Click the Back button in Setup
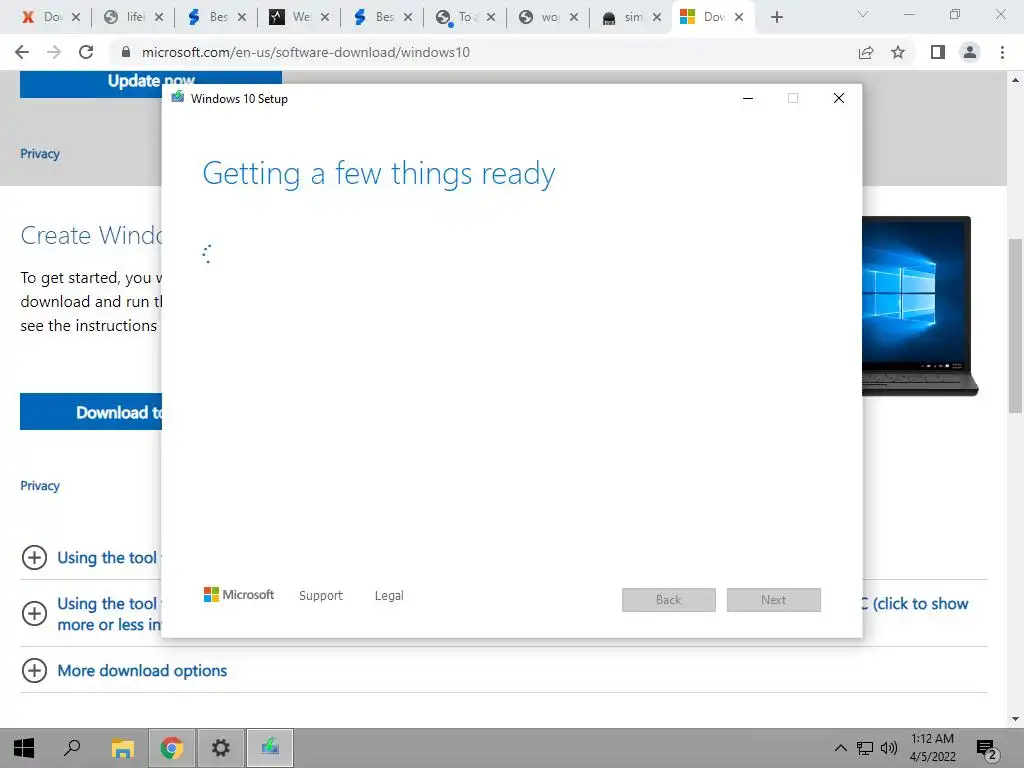Viewport: 1024px width, 768px height. click(x=669, y=600)
